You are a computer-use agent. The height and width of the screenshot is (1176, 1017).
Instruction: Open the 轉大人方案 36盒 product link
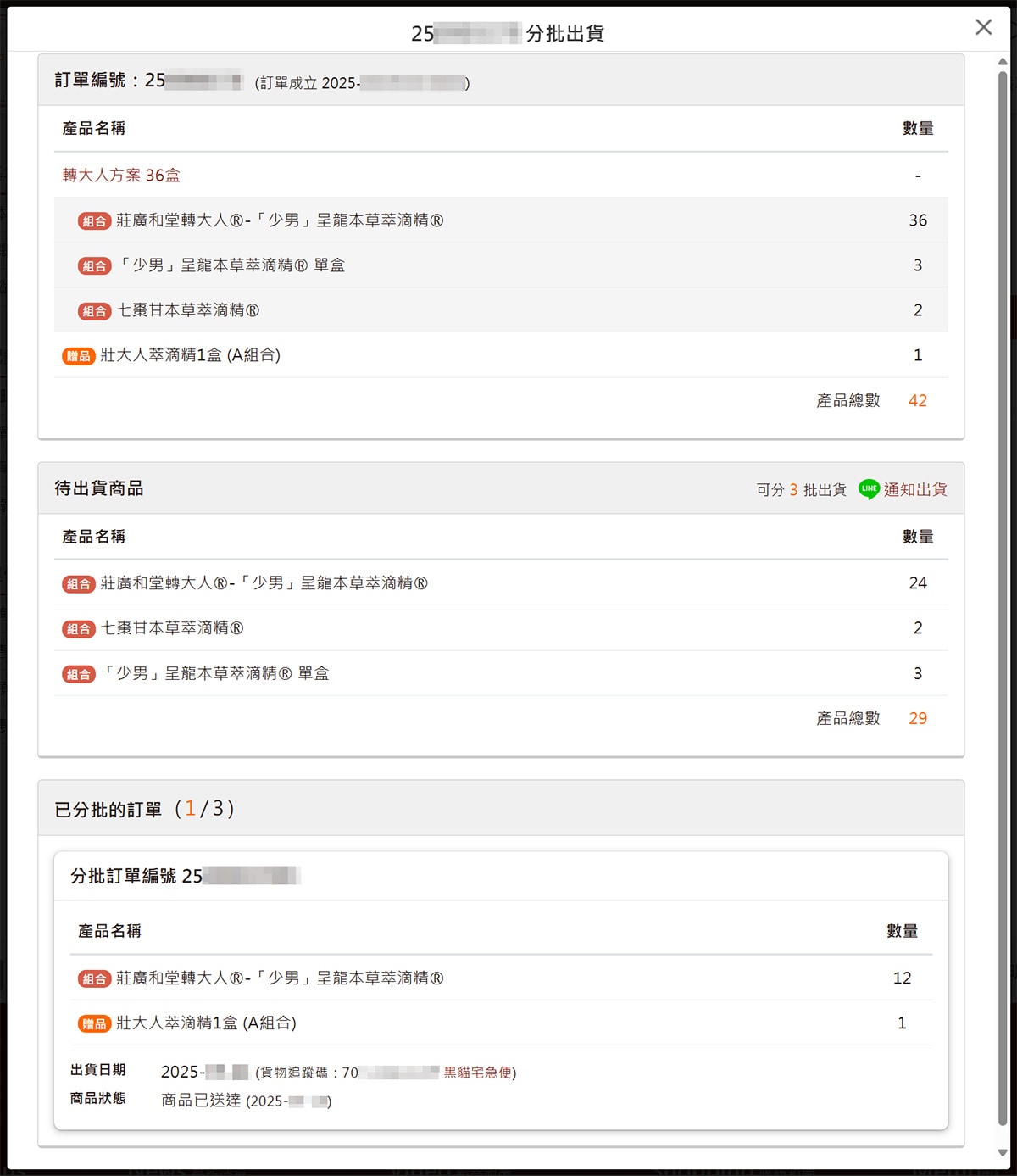[x=121, y=176]
